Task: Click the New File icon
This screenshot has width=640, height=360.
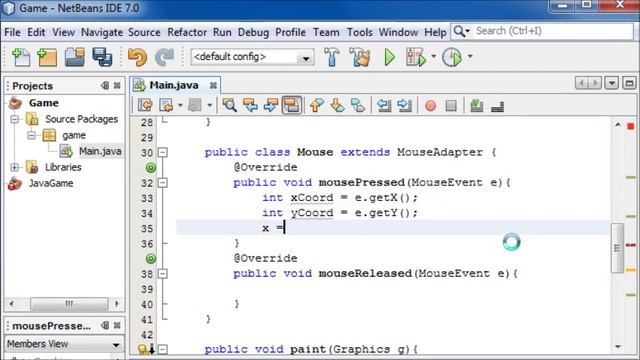Action: (x=21, y=57)
